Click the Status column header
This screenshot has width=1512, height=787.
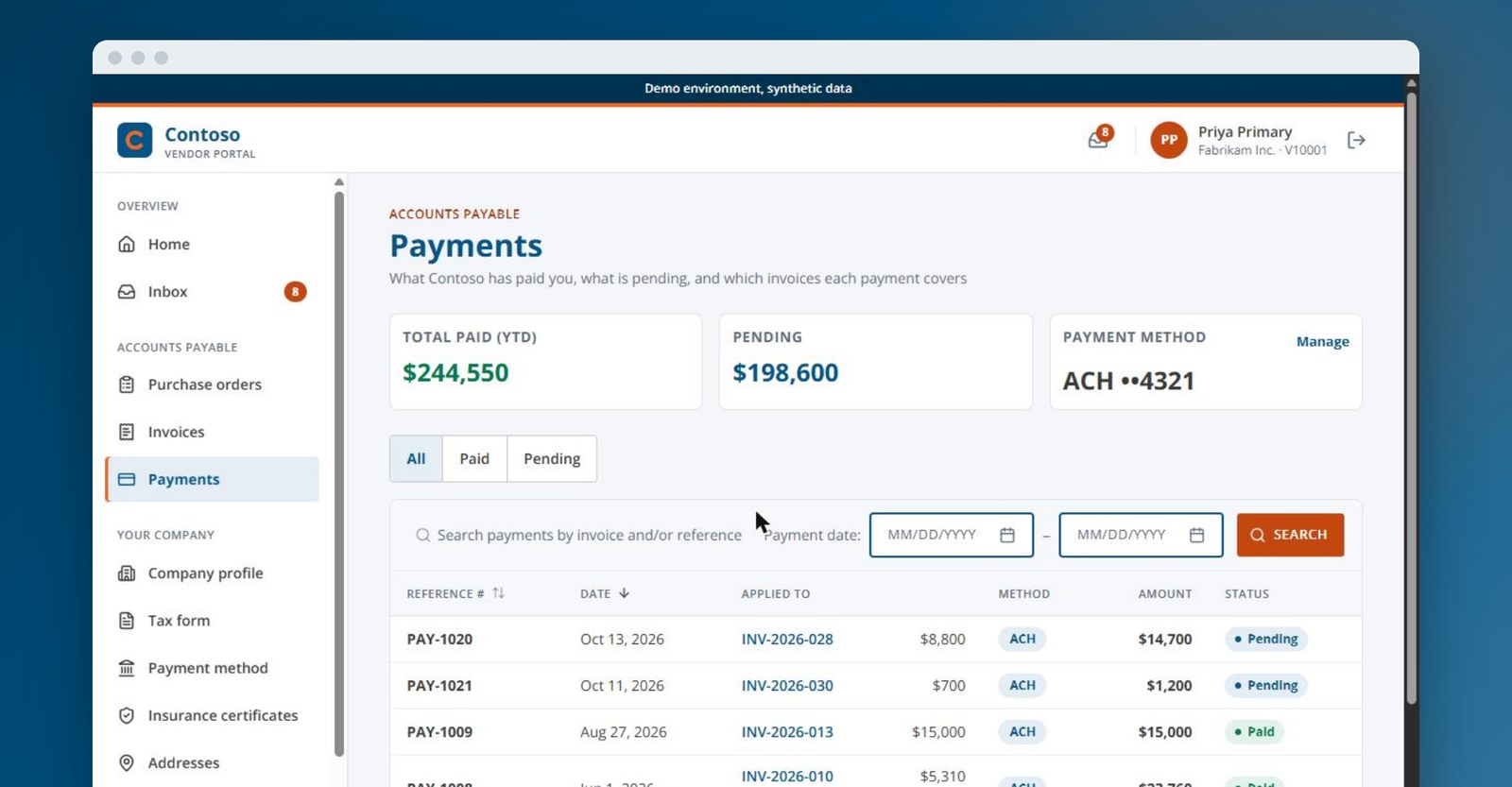coord(1246,593)
